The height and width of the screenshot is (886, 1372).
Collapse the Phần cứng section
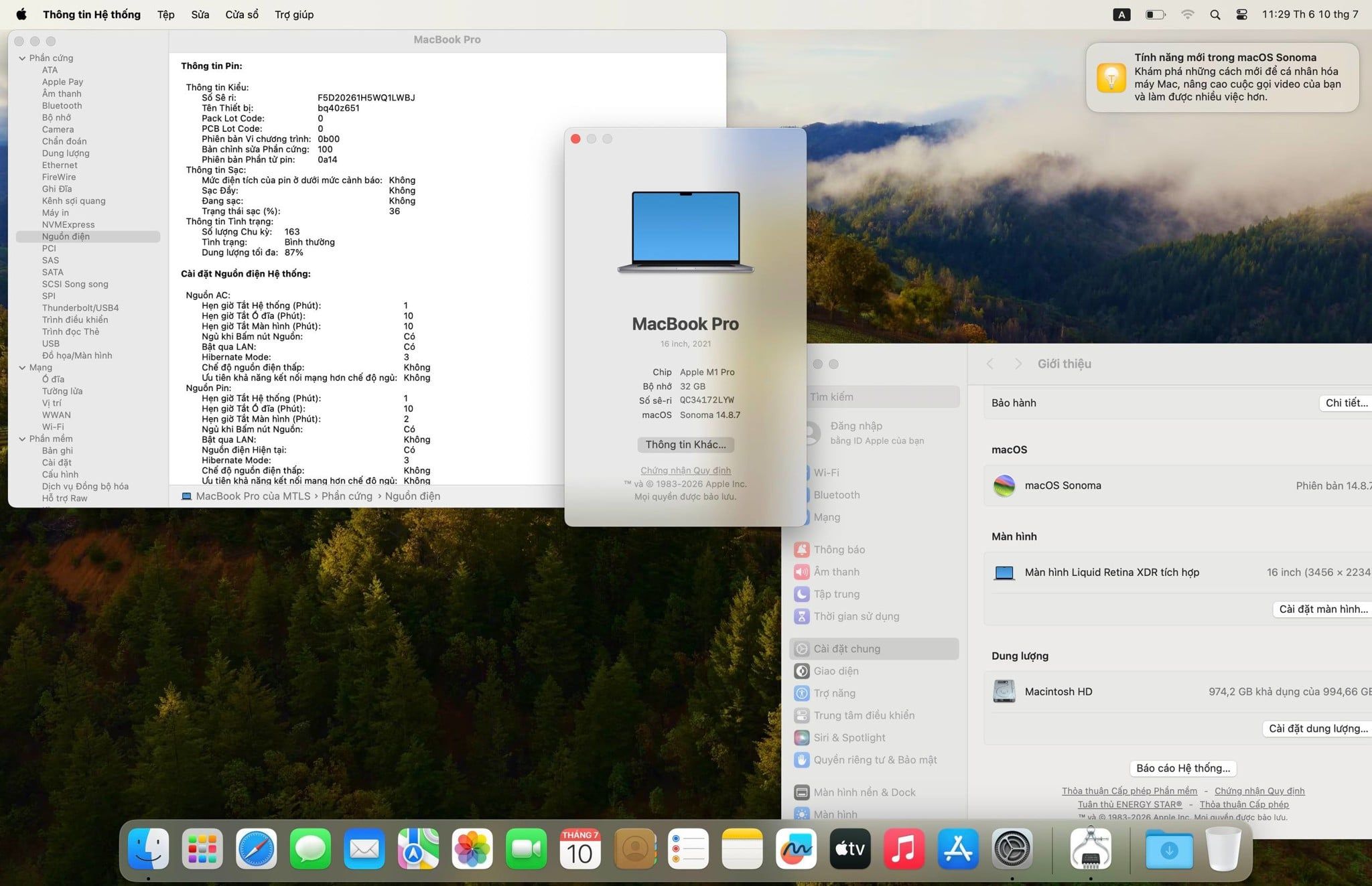[22, 58]
